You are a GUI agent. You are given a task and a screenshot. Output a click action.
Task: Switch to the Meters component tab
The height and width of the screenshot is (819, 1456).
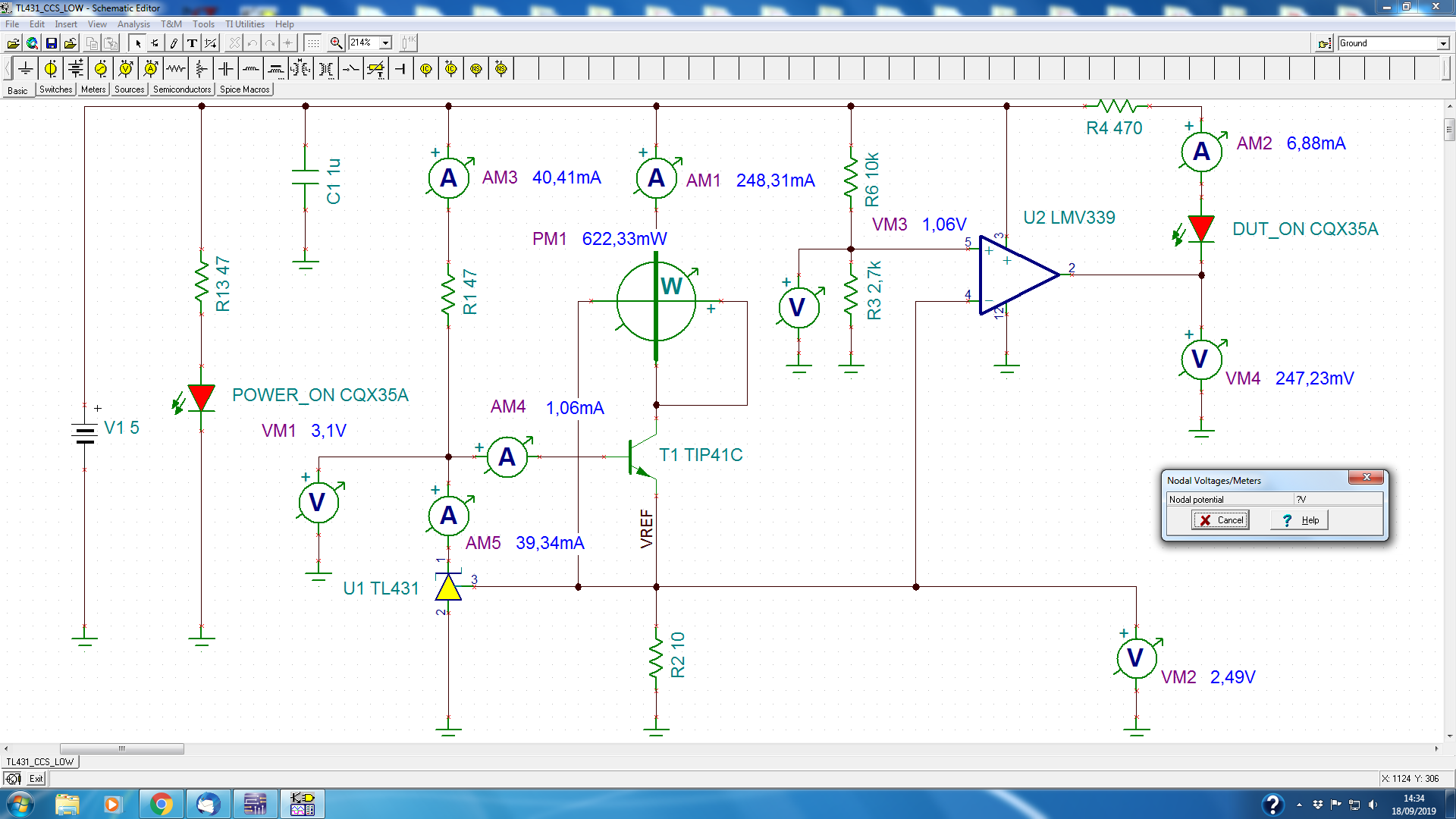(x=93, y=89)
